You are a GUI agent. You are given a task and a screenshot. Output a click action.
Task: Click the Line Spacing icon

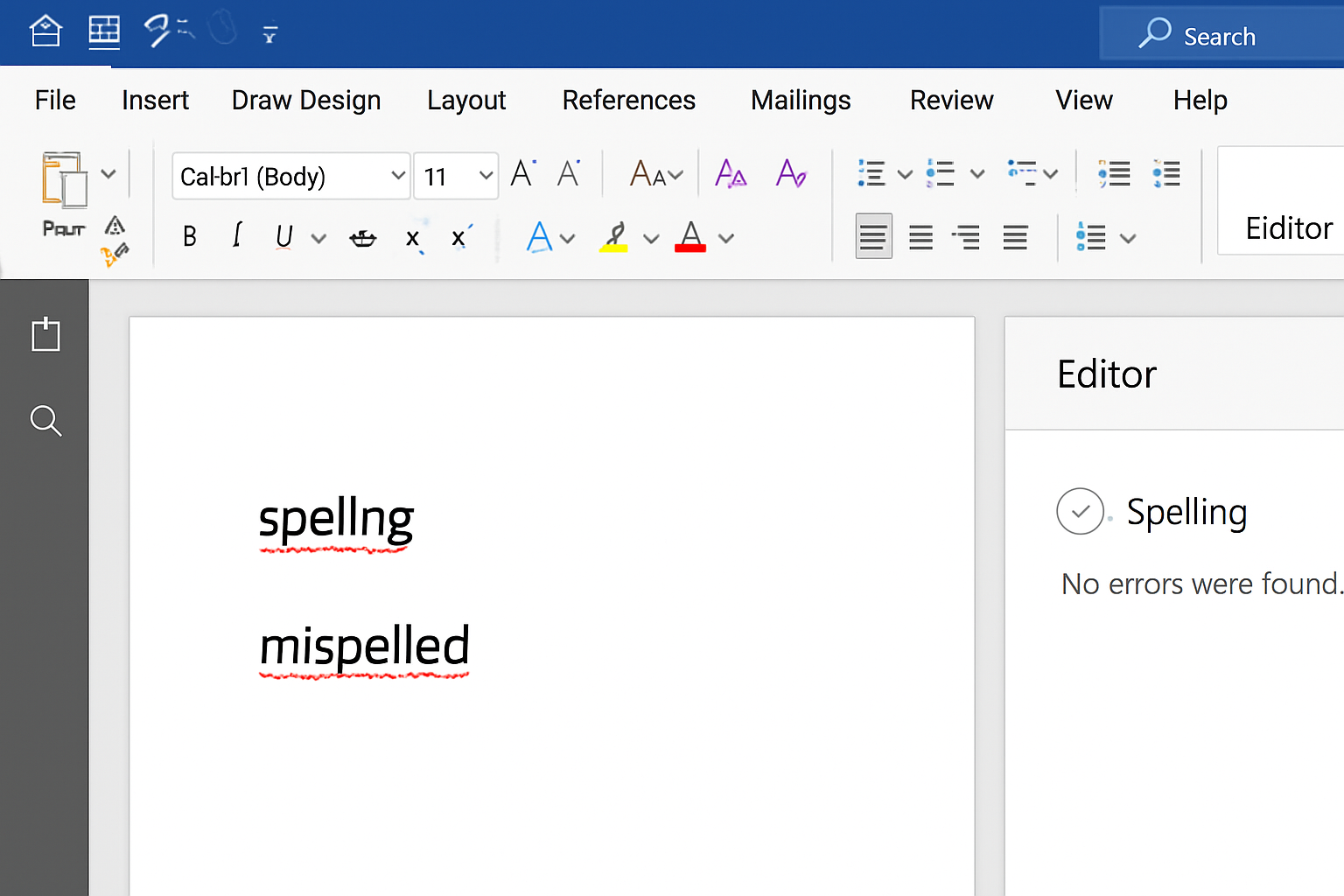[1090, 237]
